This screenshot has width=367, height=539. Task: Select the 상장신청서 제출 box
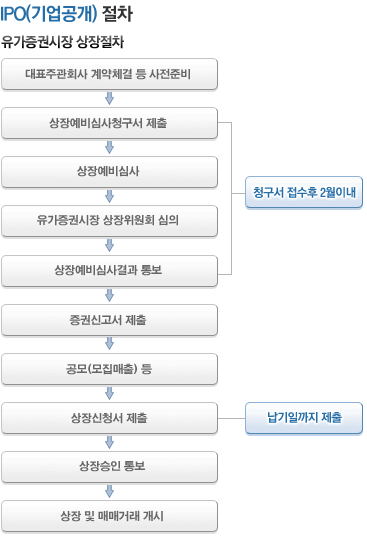pos(109,418)
